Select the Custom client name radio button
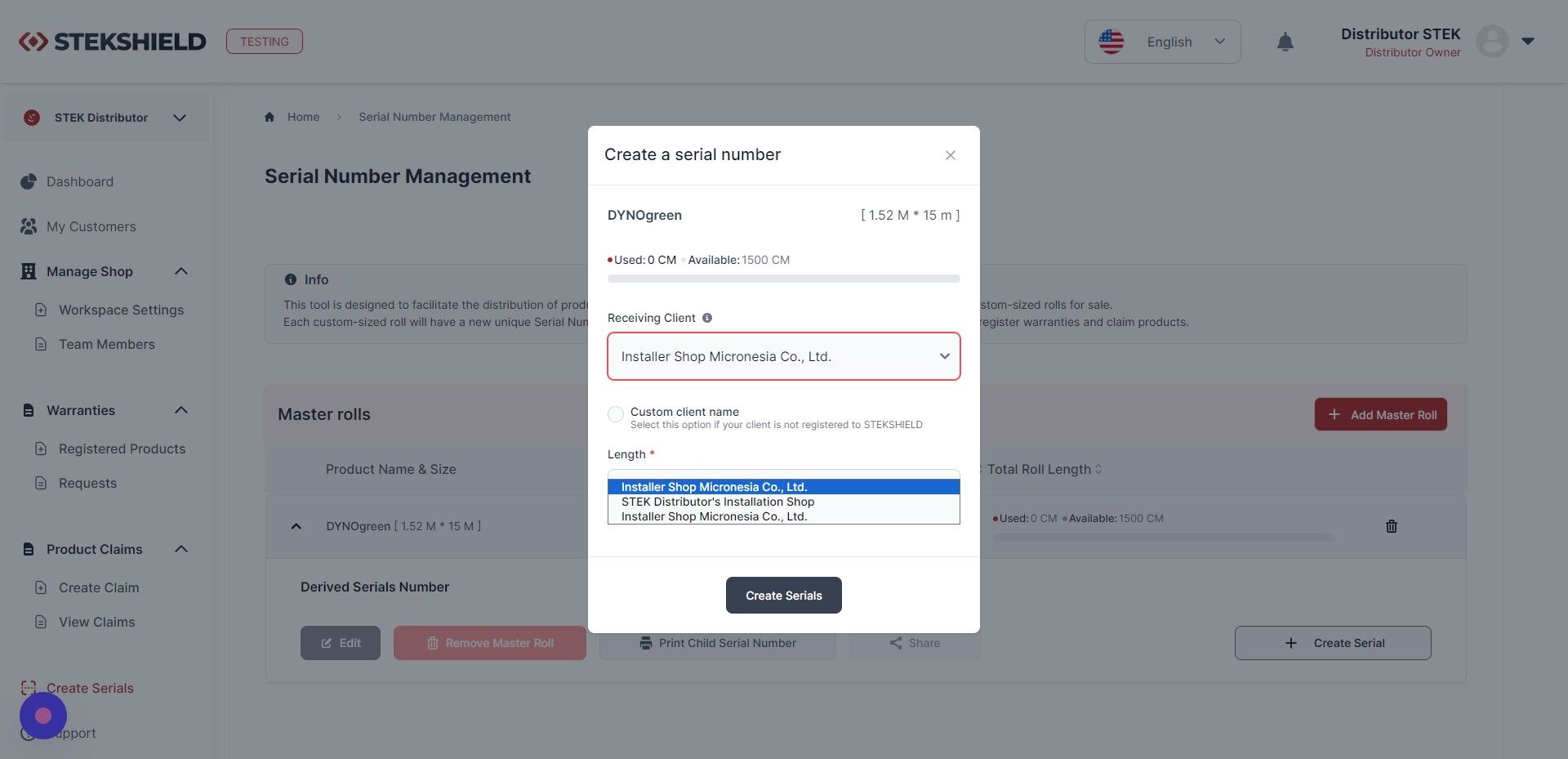Image resolution: width=1568 pixels, height=759 pixels. [x=616, y=414]
